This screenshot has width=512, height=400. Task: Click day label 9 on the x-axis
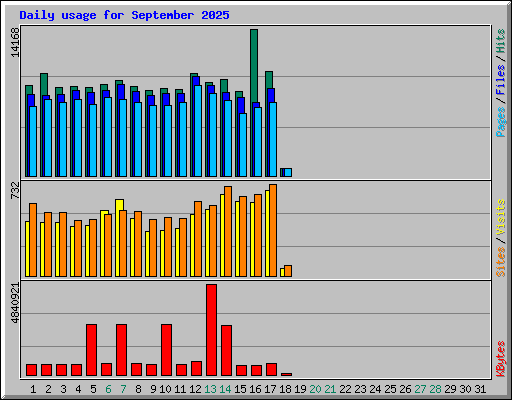tap(153, 389)
